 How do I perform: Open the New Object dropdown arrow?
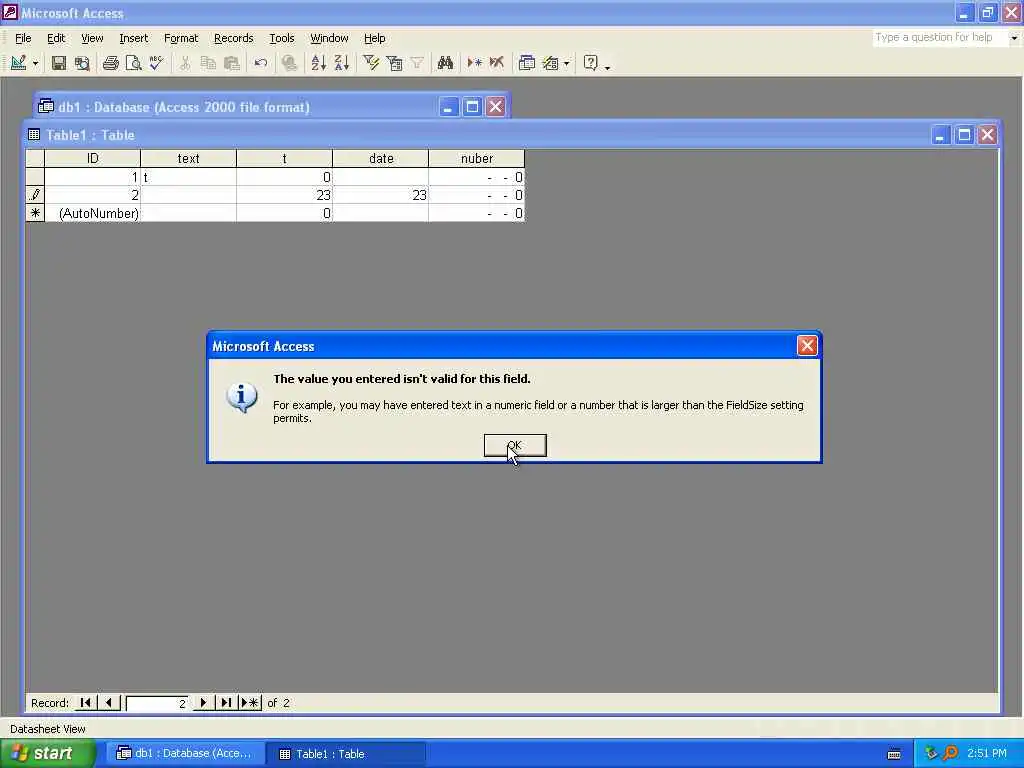(566, 63)
